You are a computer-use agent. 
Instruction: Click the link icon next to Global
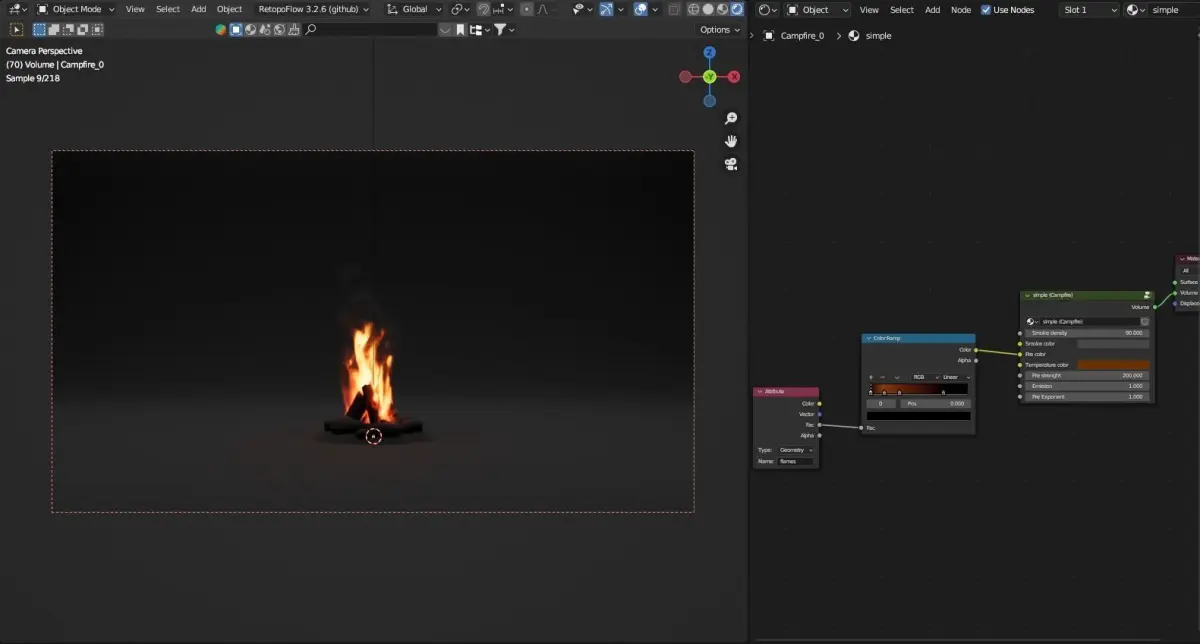[459, 9]
